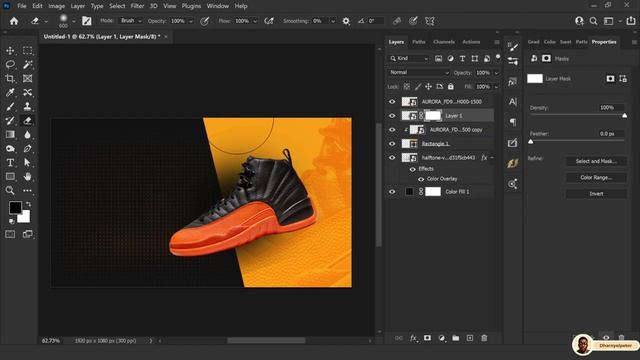Select the Brush tool in toolbox
Image resolution: width=640 pixels, height=360 pixels.
[x=10, y=107]
